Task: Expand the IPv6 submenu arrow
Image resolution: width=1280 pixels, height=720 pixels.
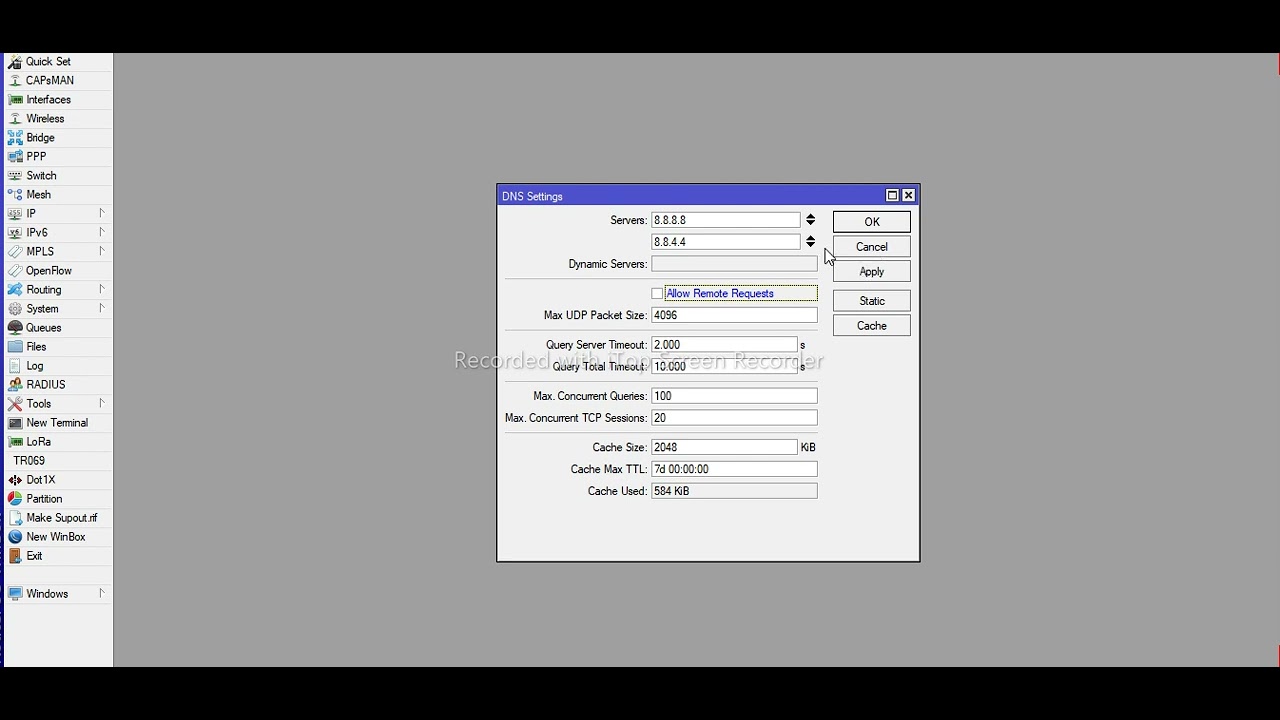Action: [102, 232]
